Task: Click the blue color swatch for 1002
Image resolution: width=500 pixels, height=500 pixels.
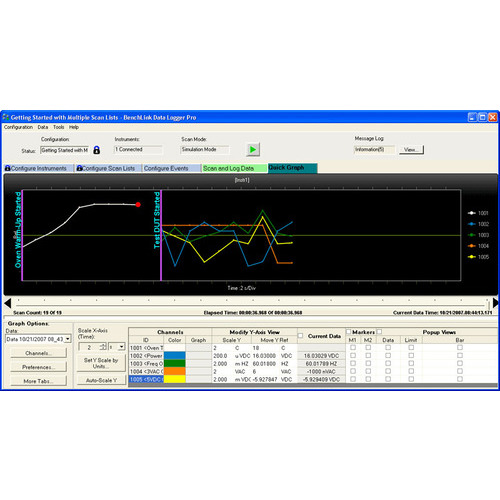Action: pos(175,355)
